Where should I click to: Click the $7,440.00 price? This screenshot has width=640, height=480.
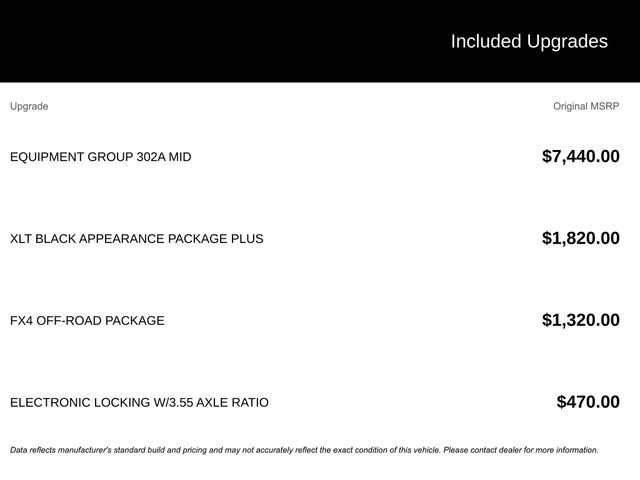click(580, 156)
